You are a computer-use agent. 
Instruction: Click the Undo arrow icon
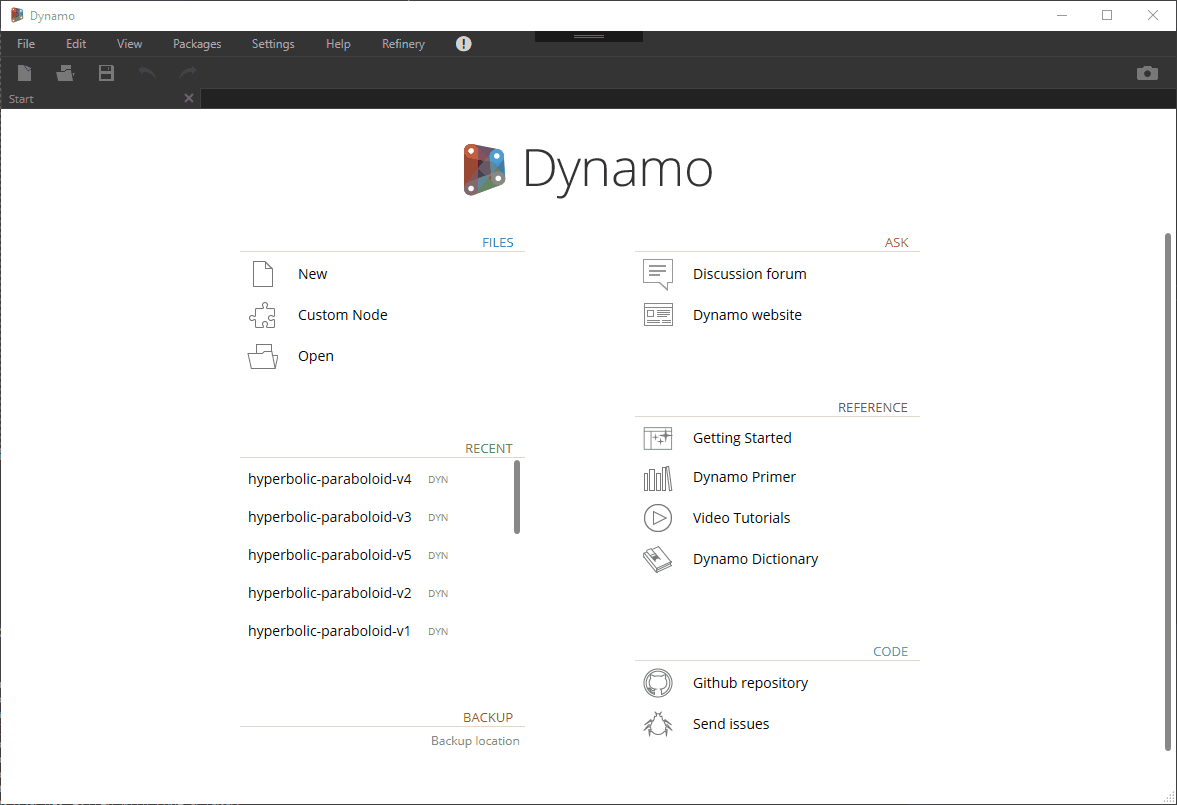(147, 72)
